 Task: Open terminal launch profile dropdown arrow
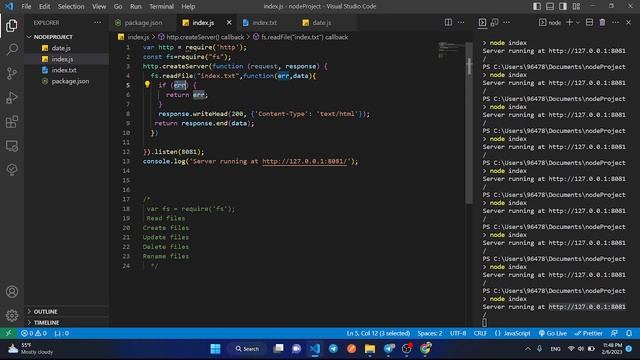coord(578,23)
